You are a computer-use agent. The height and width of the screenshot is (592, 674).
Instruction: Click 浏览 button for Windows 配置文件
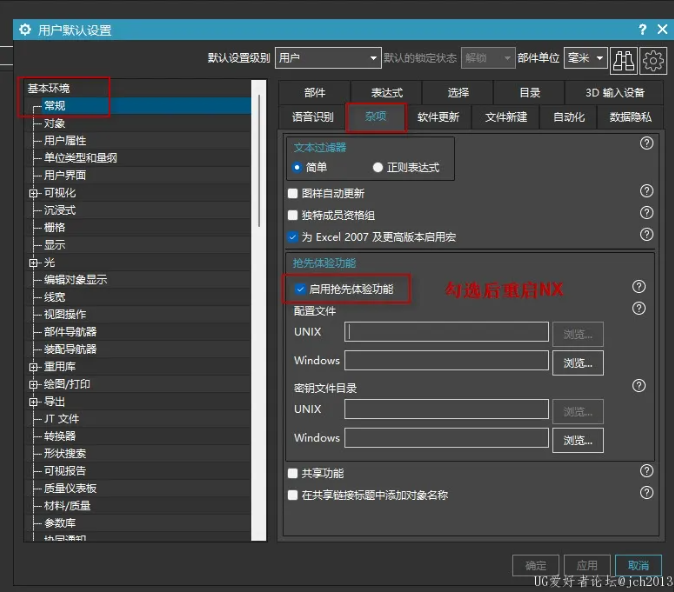click(578, 362)
